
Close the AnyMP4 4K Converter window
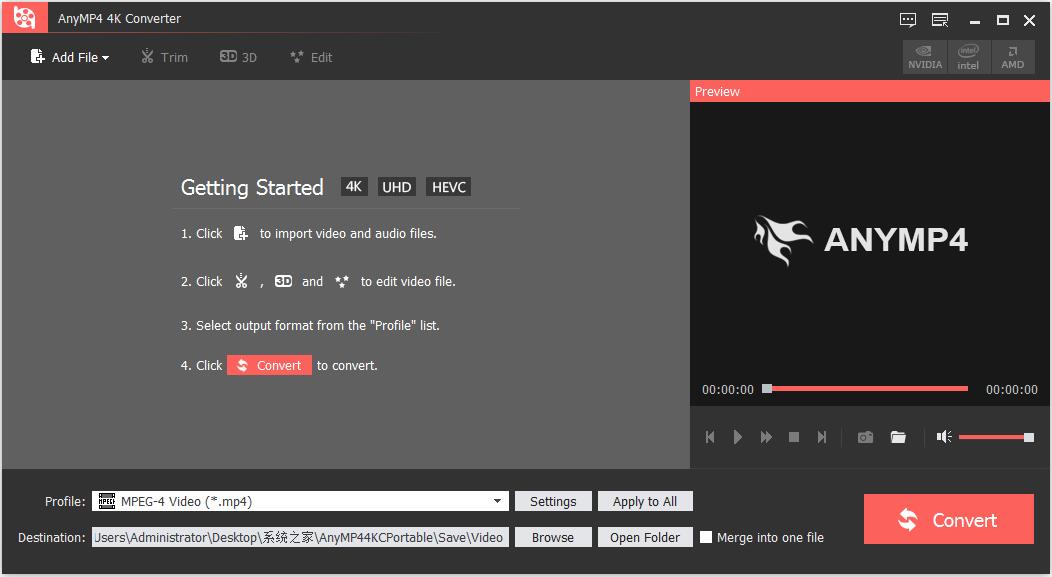(1030, 20)
